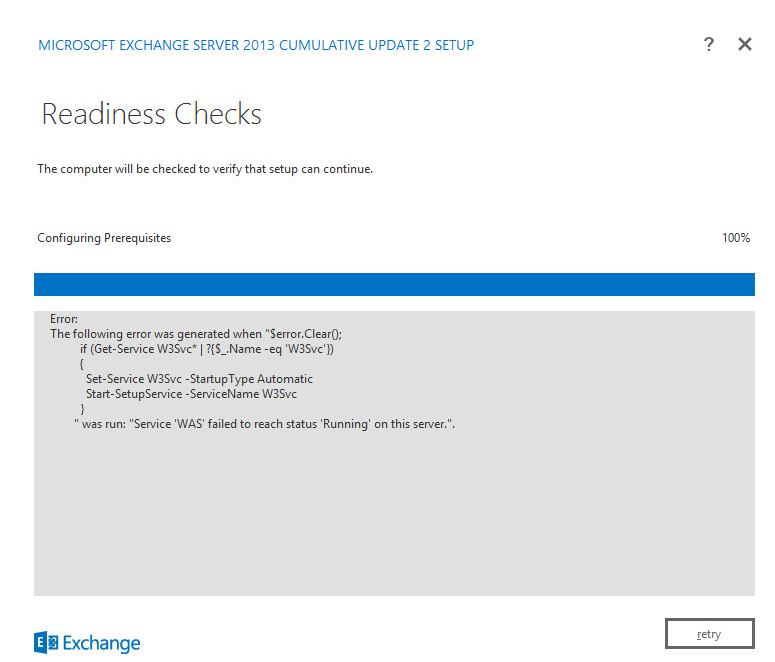The image size is (775, 662).
Task: Click the "Service 'WAS' failed to reach status" line
Action: tap(264, 424)
